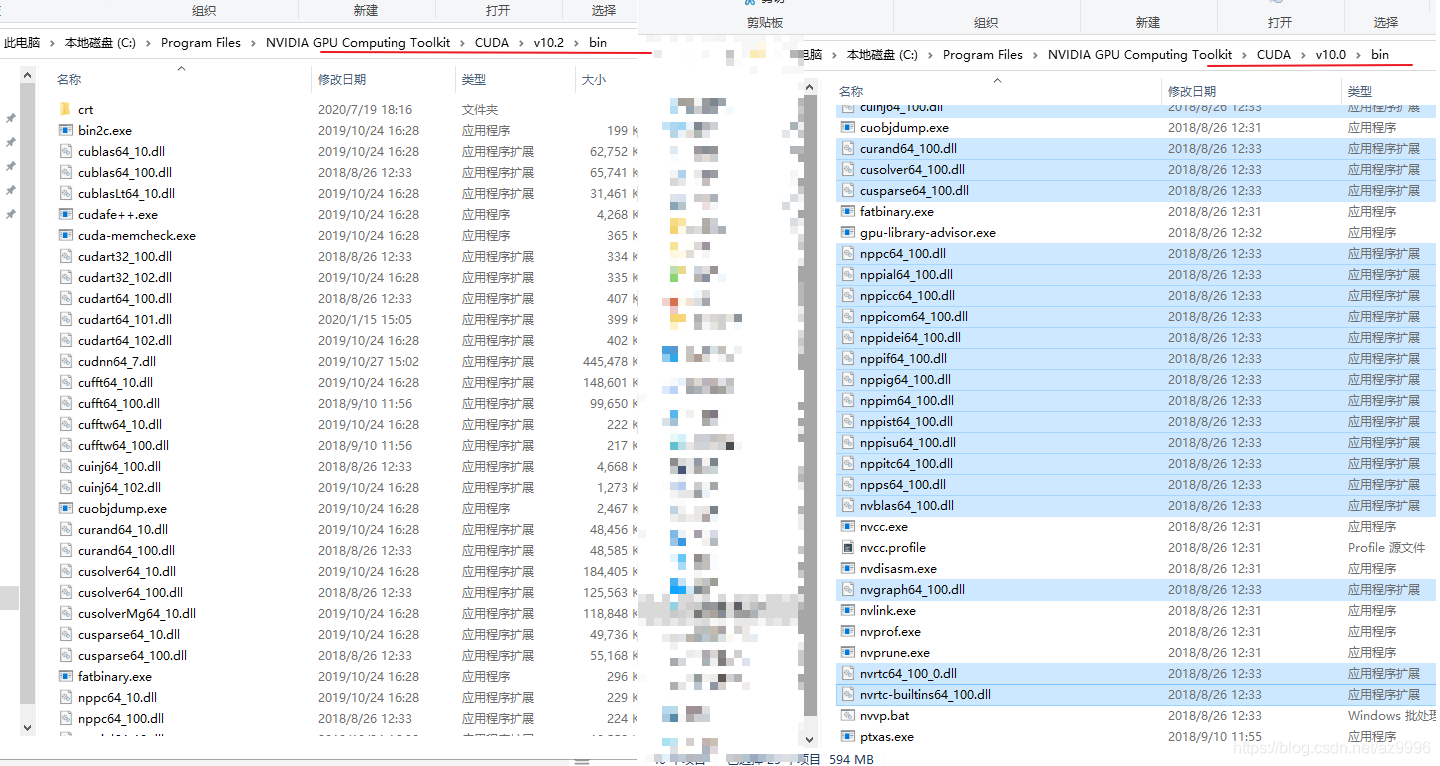Select cufftw64_100.dll file name

pos(123,445)
